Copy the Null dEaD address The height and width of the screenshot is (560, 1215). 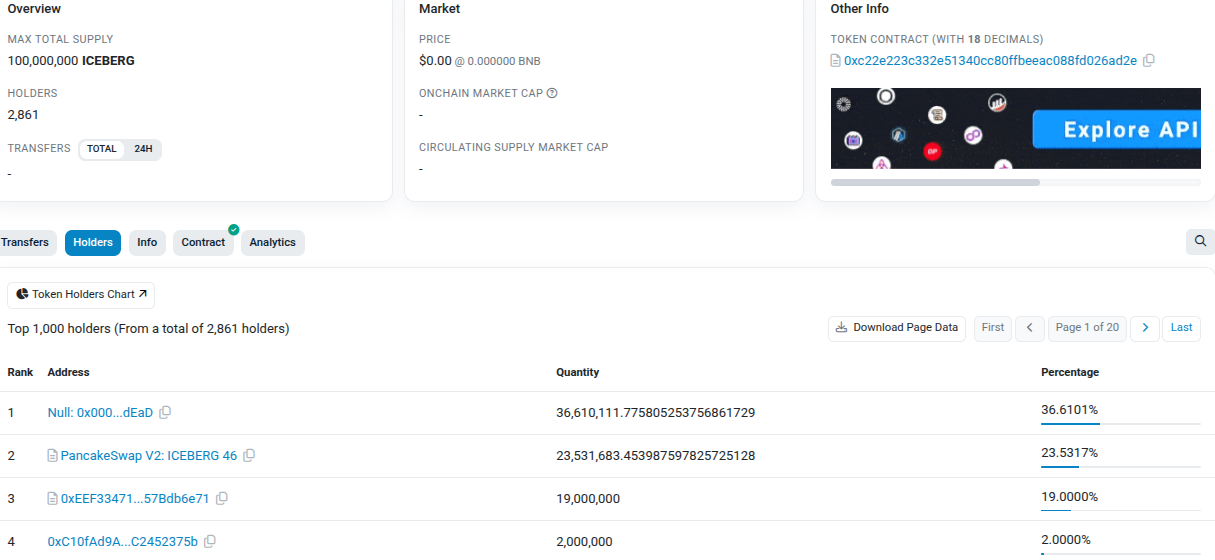(166, 413)
